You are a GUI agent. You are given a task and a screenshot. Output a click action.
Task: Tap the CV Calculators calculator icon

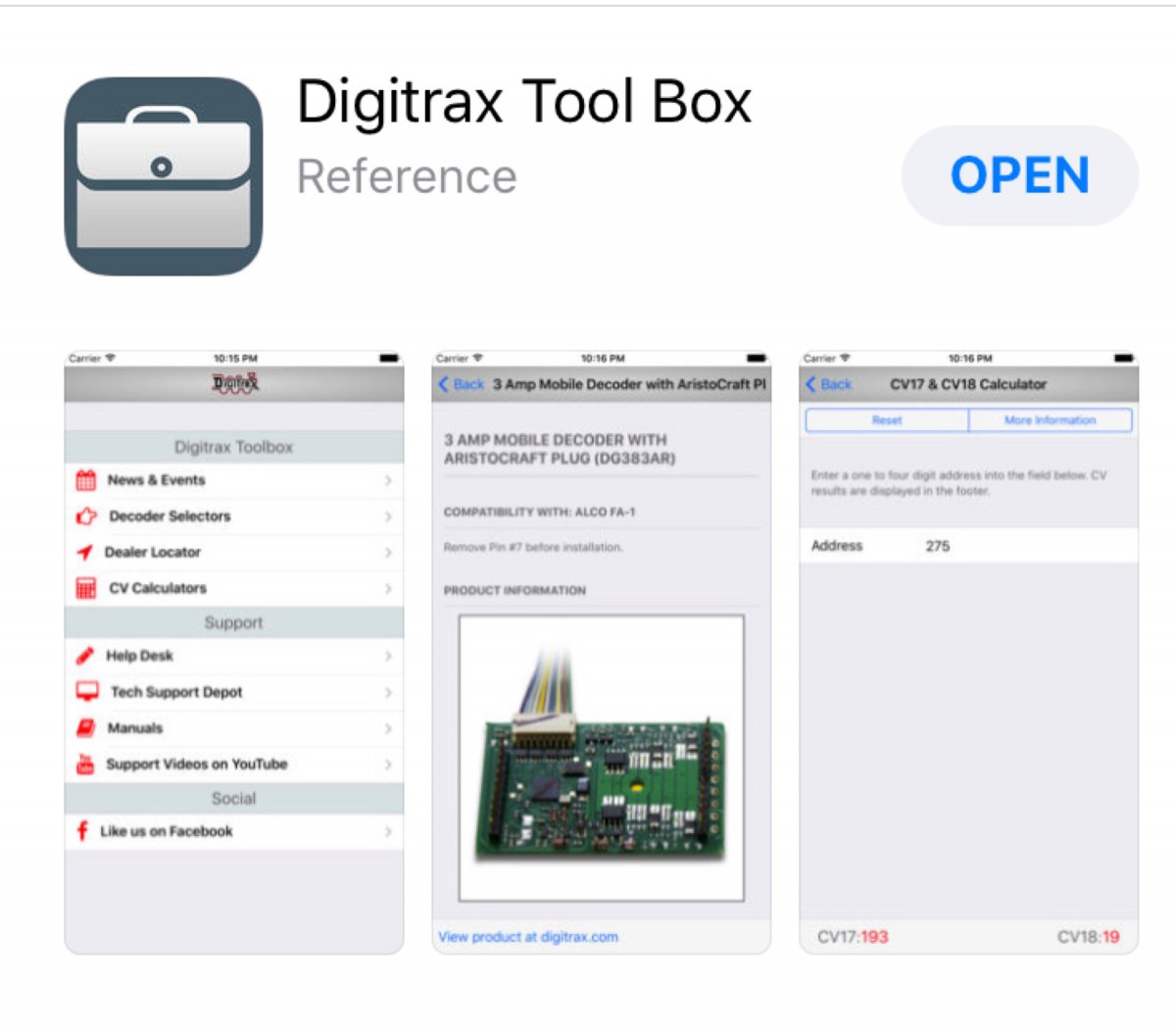86,588
